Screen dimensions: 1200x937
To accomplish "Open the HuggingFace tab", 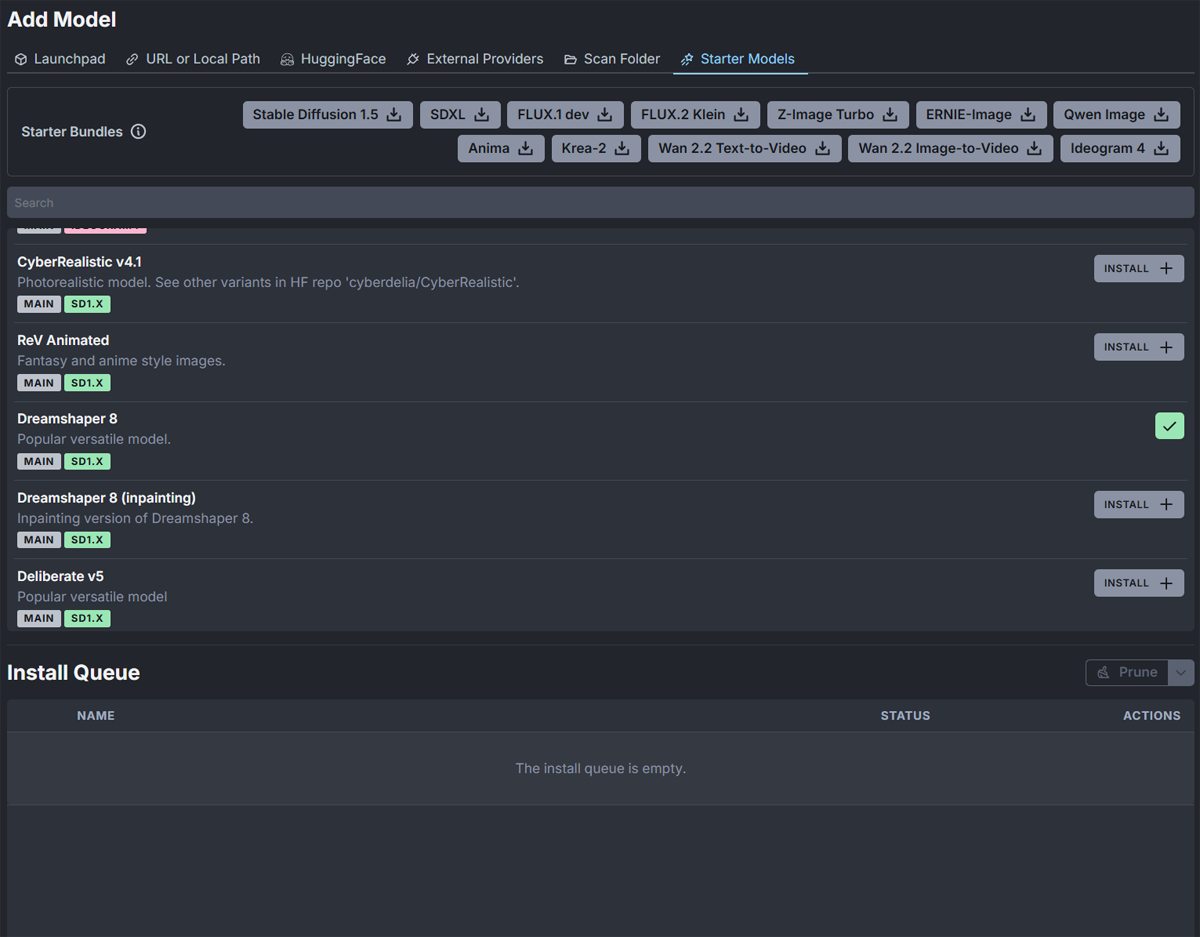I will [333, 59].
